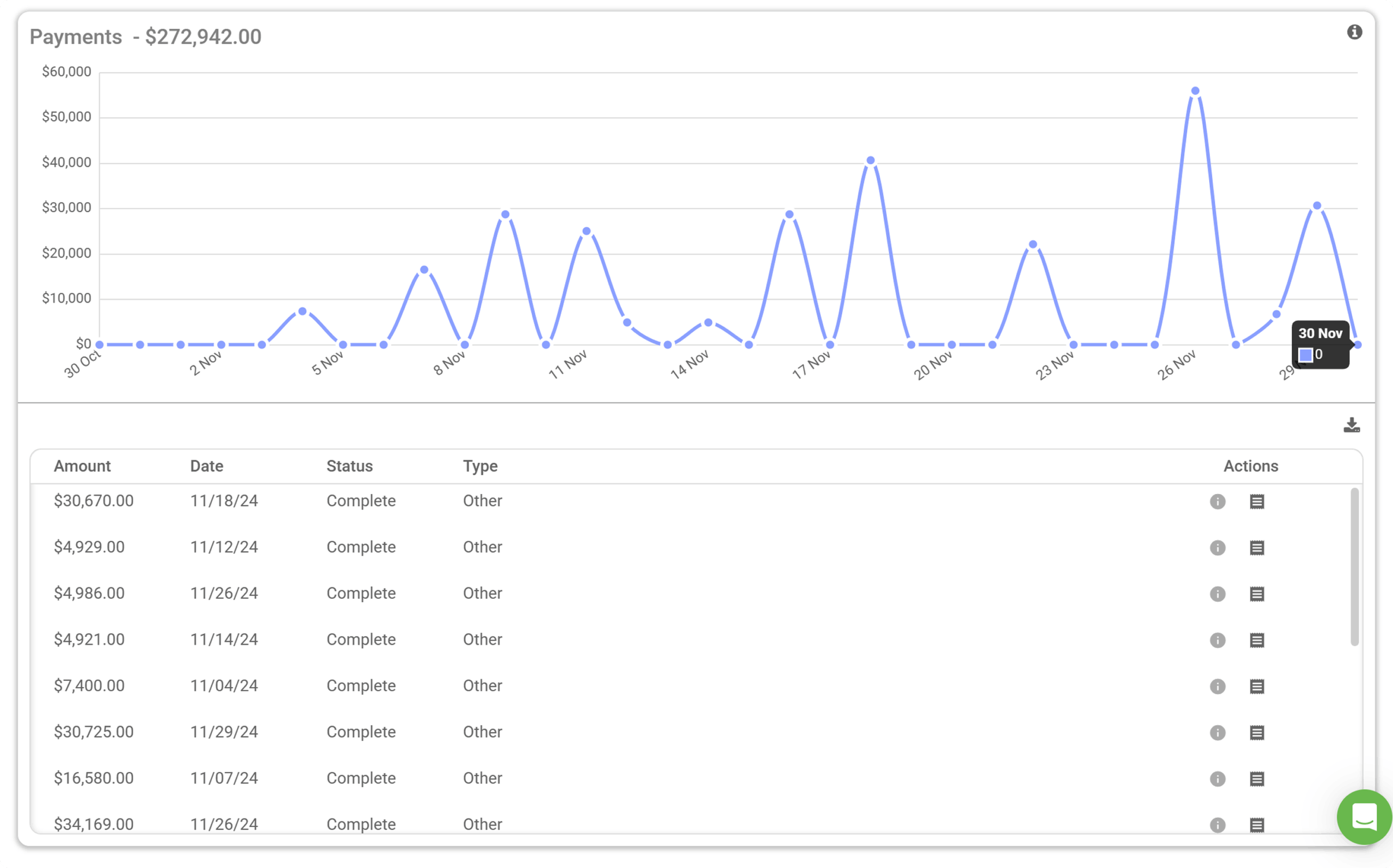
Task: Sort table by Type column header
Action: pos(480,466)
